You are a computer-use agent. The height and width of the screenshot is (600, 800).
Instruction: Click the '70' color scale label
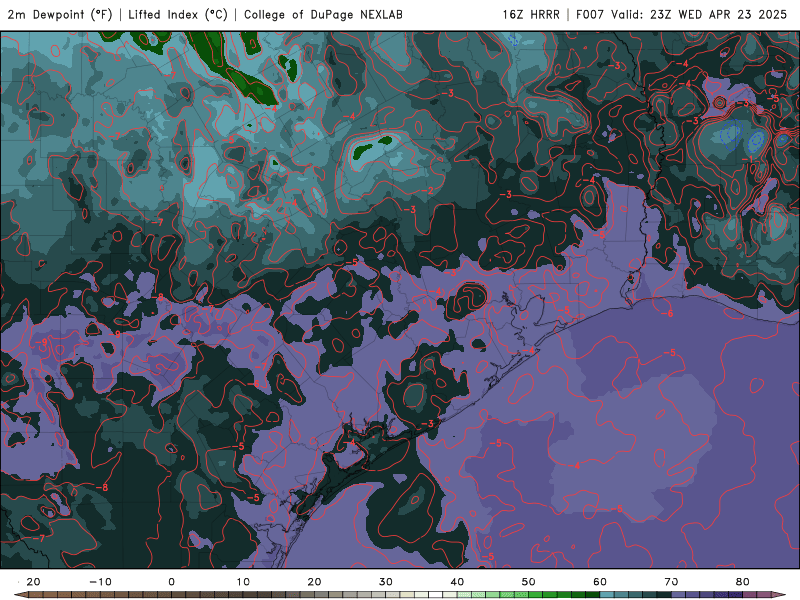671,582
